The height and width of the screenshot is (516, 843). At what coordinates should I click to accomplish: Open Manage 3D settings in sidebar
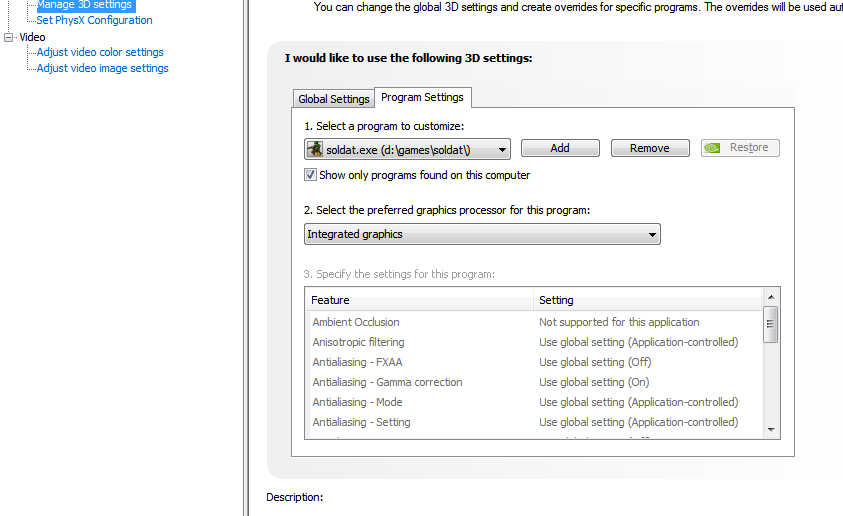(x=84, y=5)
